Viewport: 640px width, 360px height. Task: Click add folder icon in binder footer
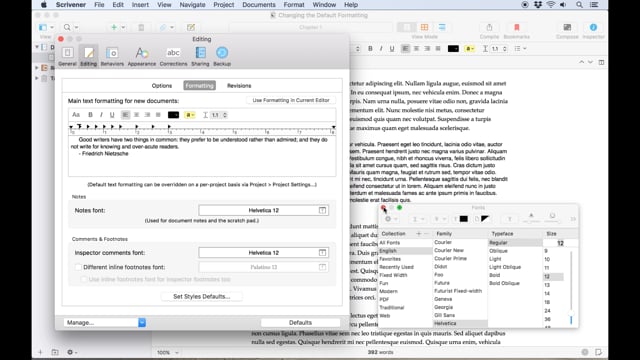tap(55, 352)
